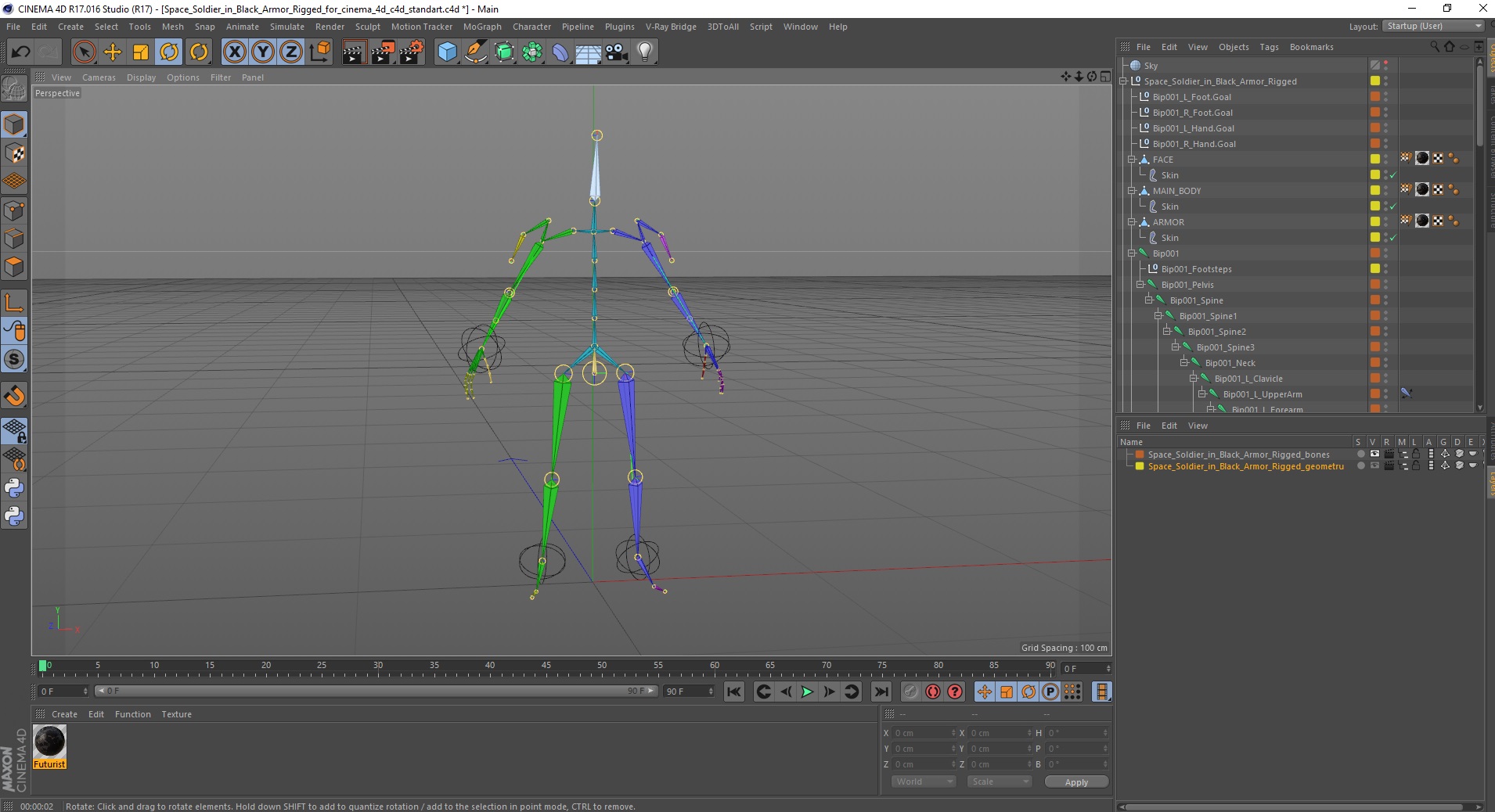This screenshot has width=1495, height=812.
Task: Enable Polygons mode
Action: coord(14,267)
